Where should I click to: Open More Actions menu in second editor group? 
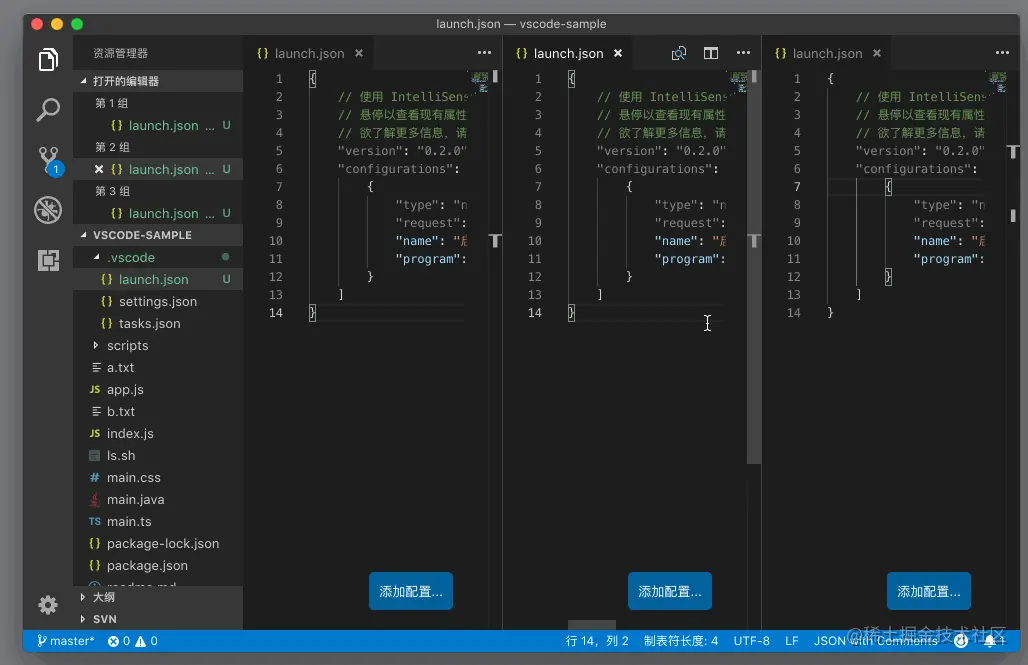click(x=743, y=52)
